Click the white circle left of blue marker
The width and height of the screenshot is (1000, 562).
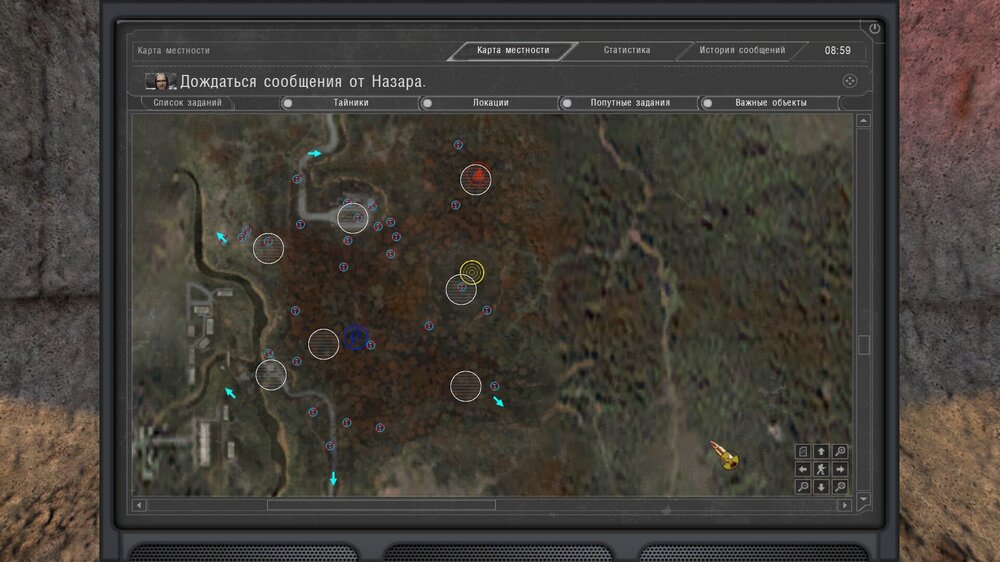click(x=323, y=344)
